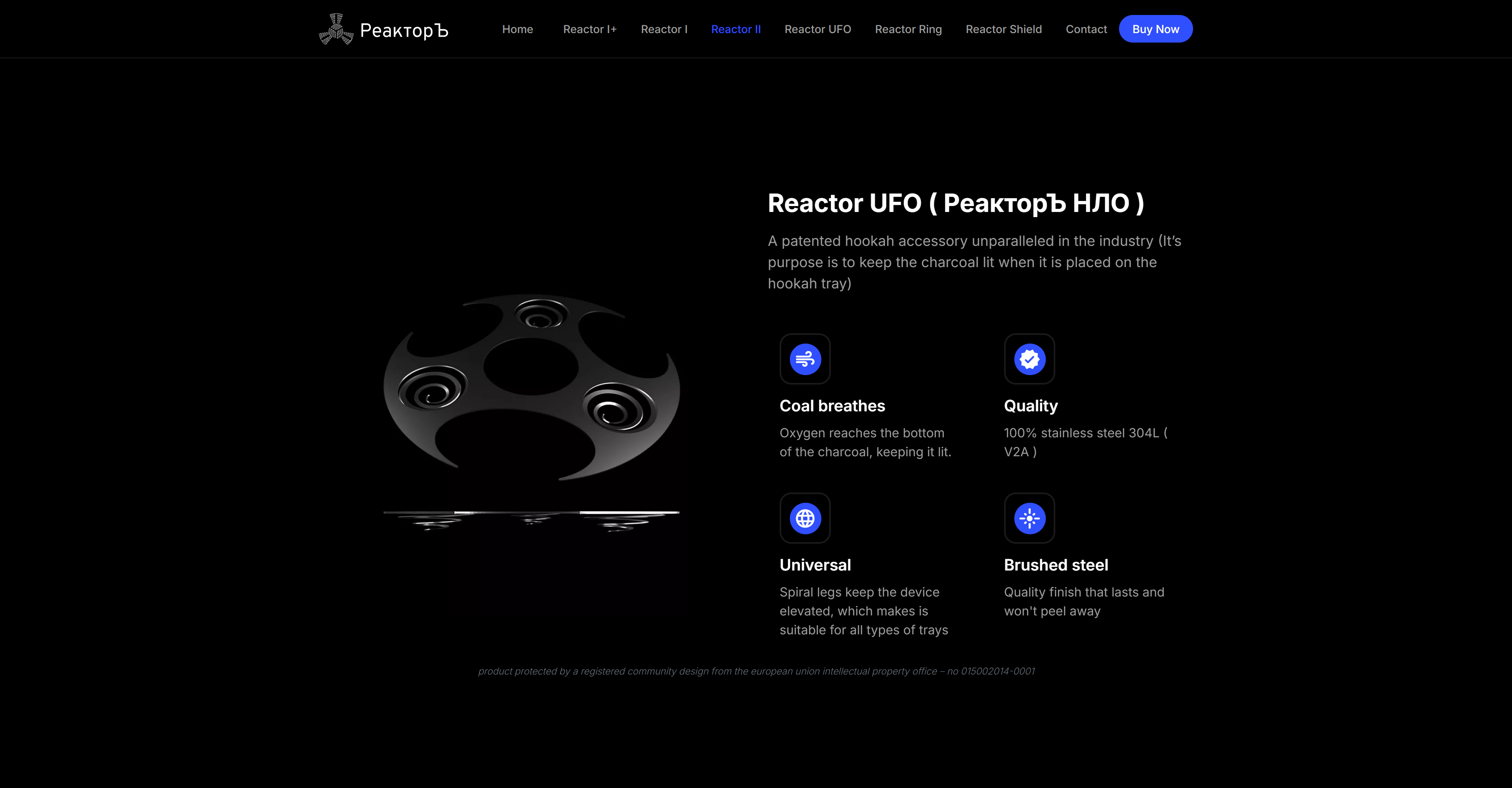Viewport: 1512px width, 788px height.
Task: Visit the Reactor Shield page
Action: pos(1004,30)
